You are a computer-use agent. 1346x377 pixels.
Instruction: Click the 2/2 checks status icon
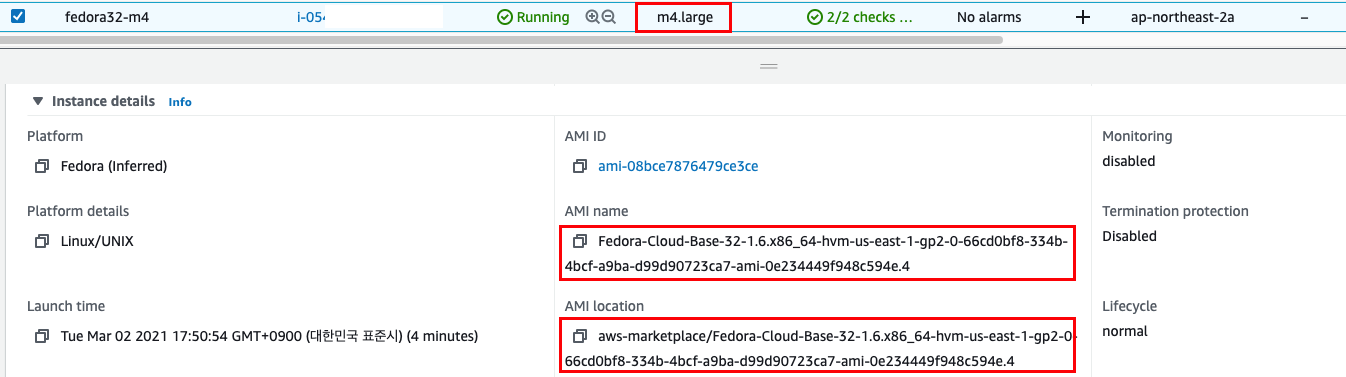[x=815, y=17]
